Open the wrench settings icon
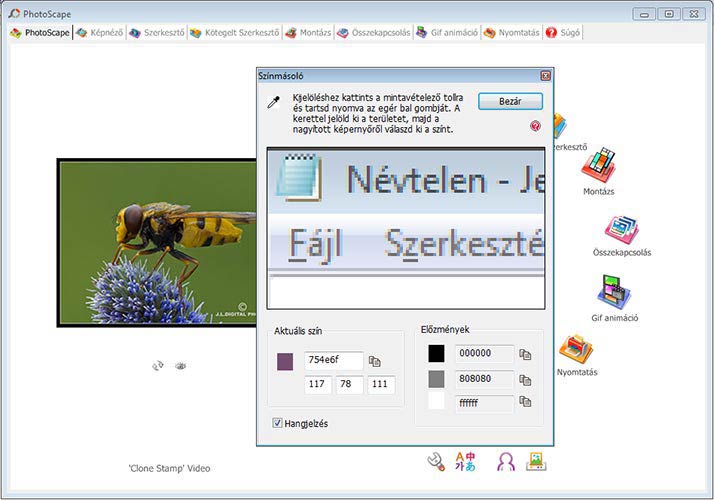The image size is (714, 500). 435,461
